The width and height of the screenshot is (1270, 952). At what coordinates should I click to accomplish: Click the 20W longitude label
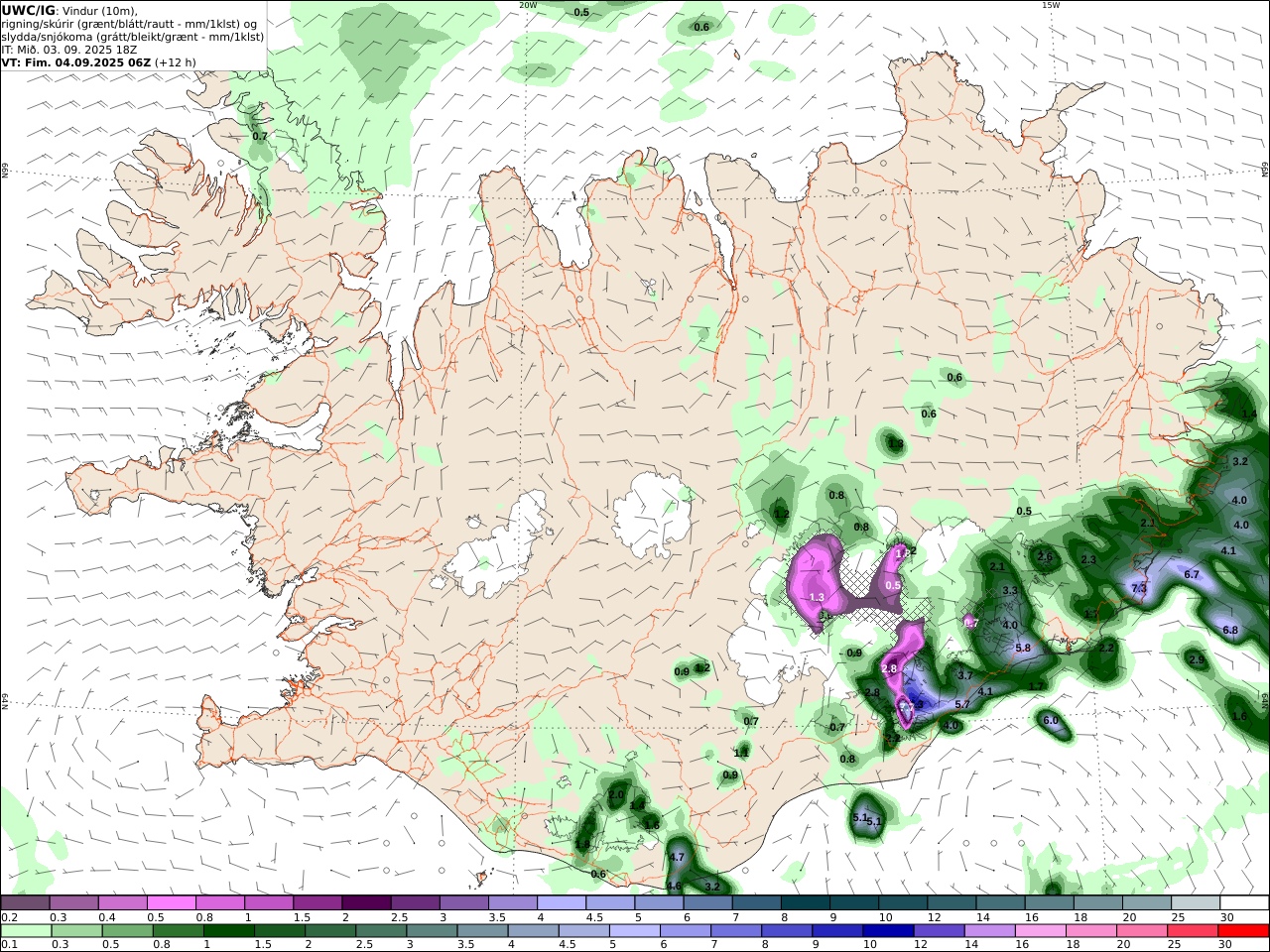click(x=528, y=5)
